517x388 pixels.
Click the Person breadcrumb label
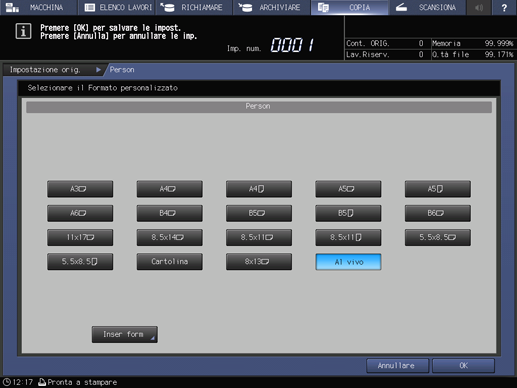tap(122, 70)
